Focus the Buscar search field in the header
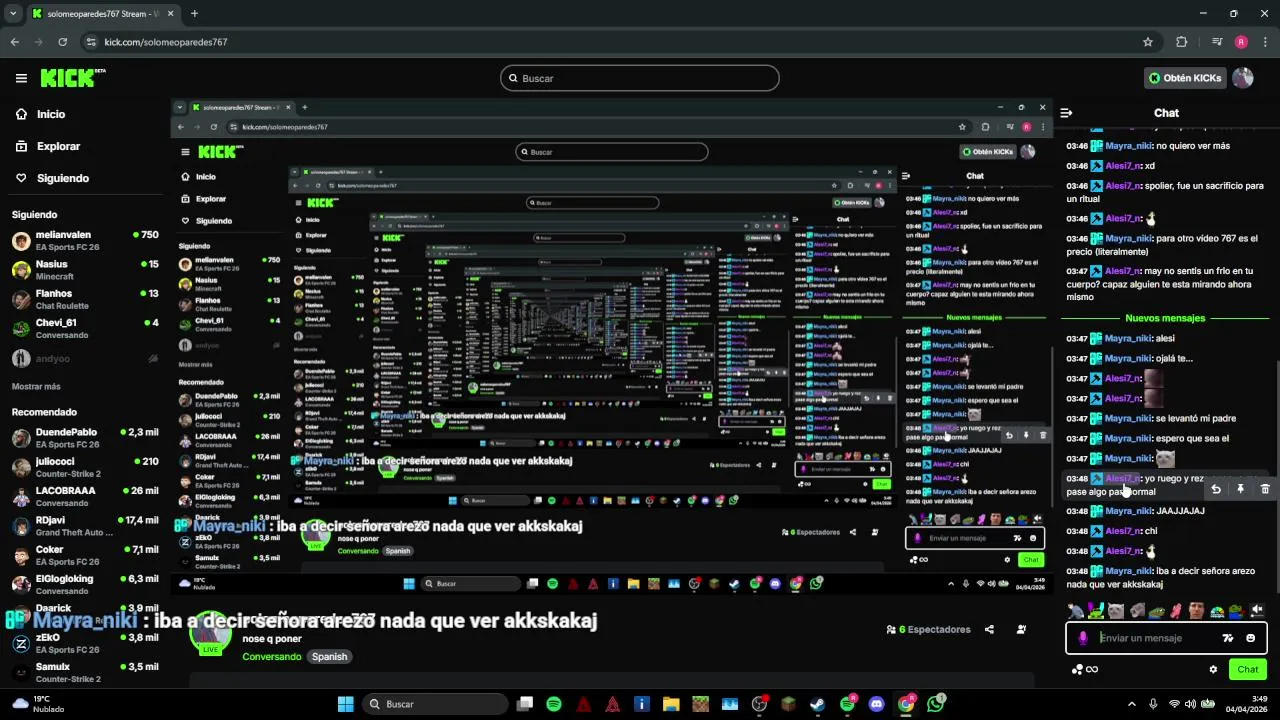 [640, 78]
